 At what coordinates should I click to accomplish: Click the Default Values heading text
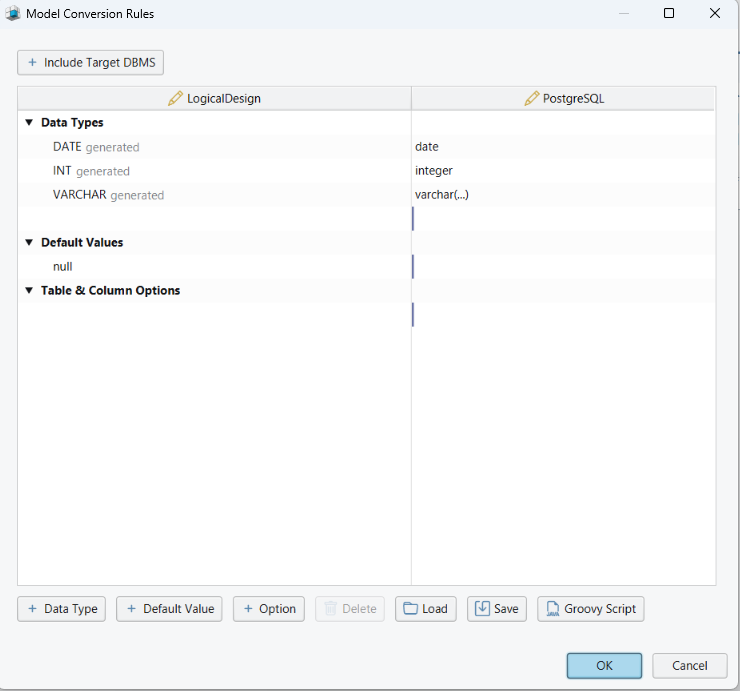(x=82, y=242)
